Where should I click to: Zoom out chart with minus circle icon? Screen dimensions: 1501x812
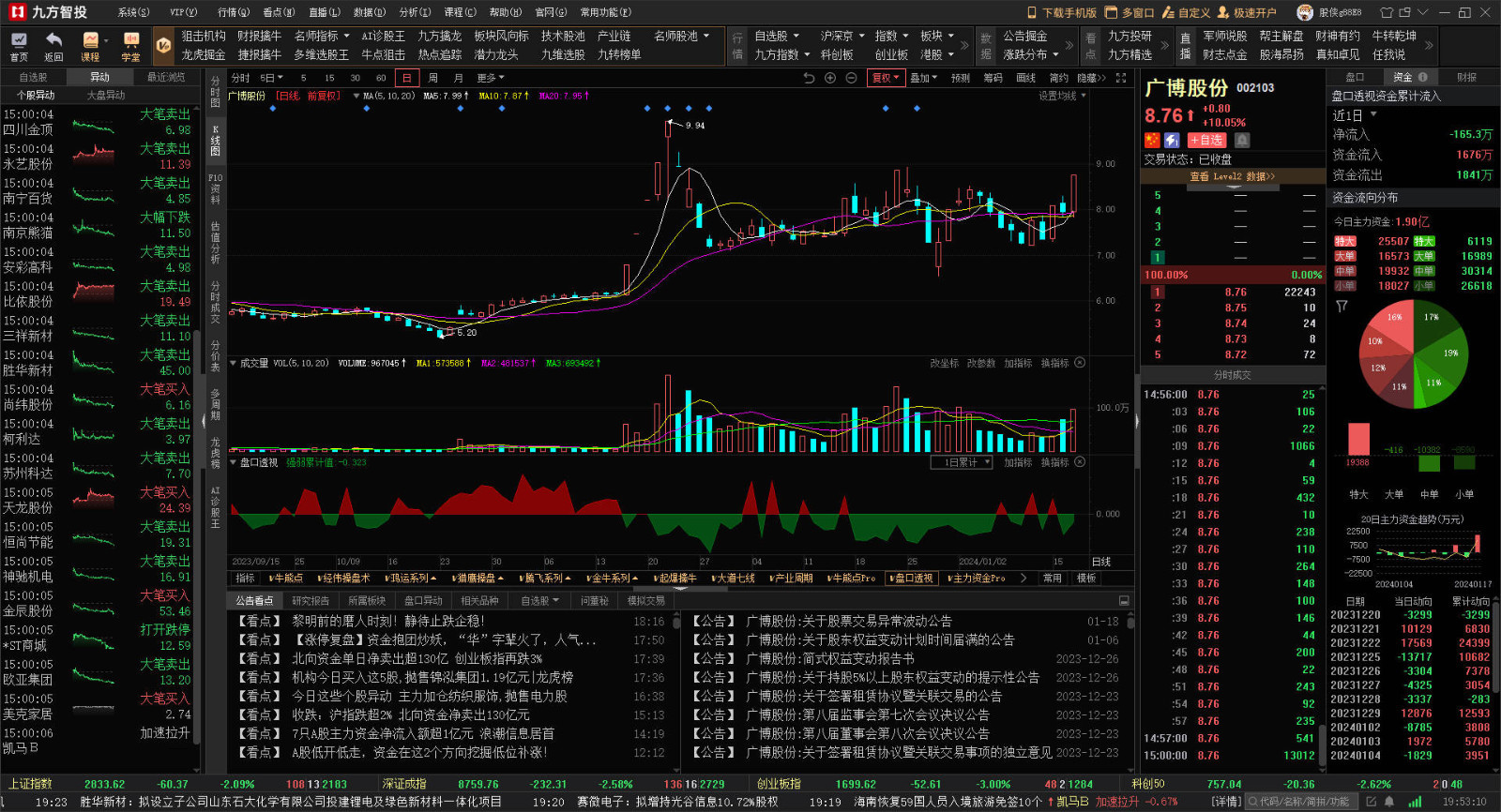point(851,78)
